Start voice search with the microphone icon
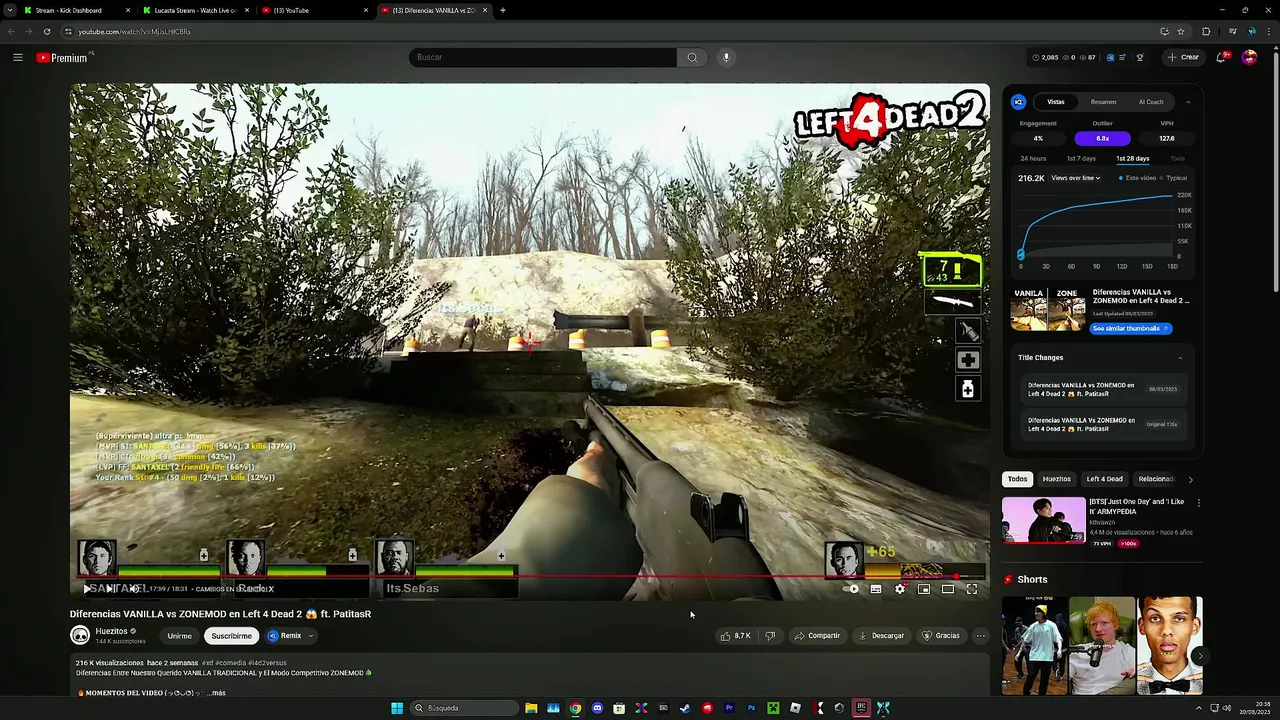Screen dimensions: 1280x720 [x=726, y=57]
